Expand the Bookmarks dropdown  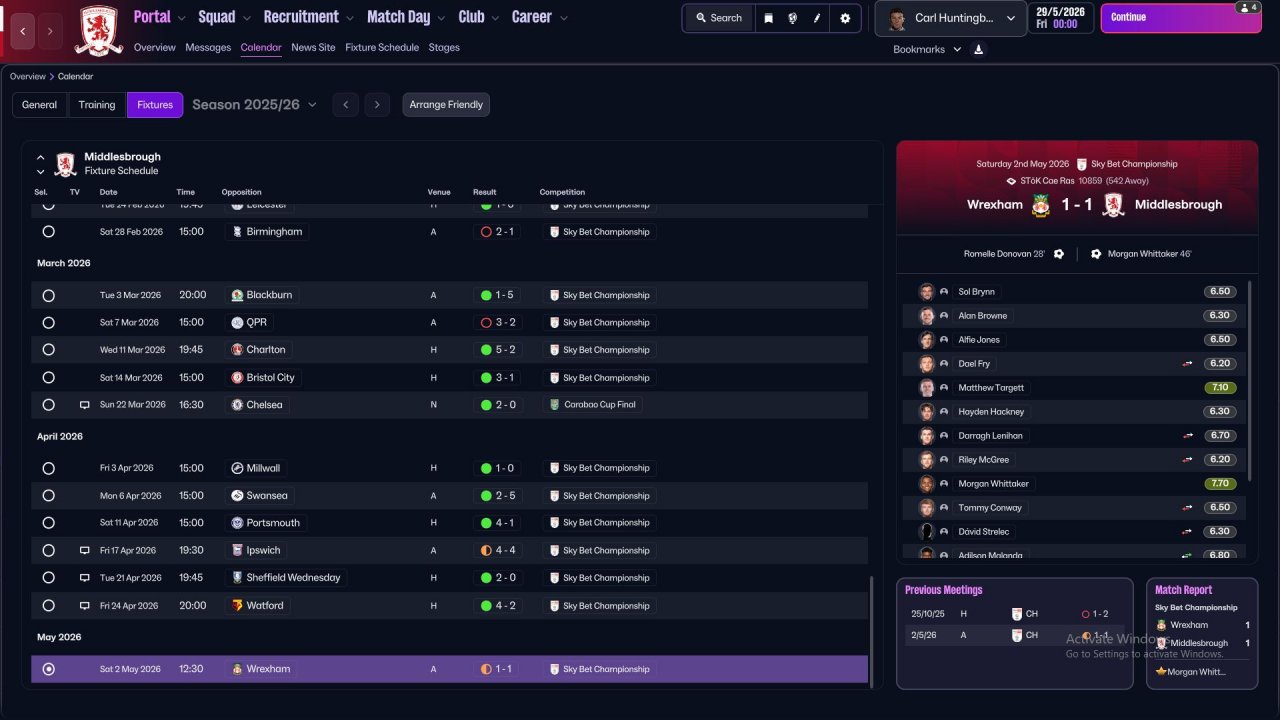927,49
